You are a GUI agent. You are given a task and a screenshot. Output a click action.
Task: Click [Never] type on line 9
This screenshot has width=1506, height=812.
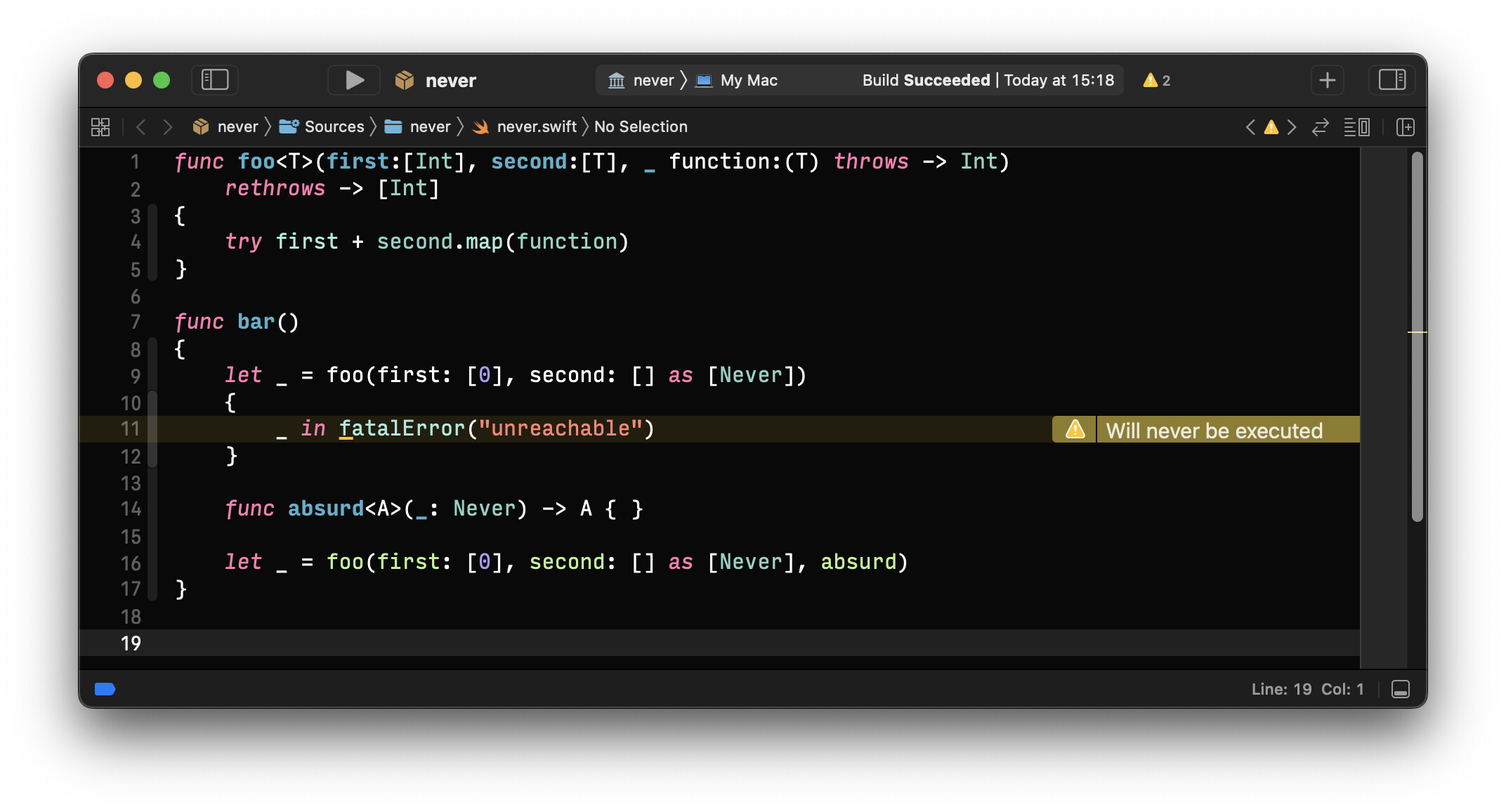click(750, 375)
